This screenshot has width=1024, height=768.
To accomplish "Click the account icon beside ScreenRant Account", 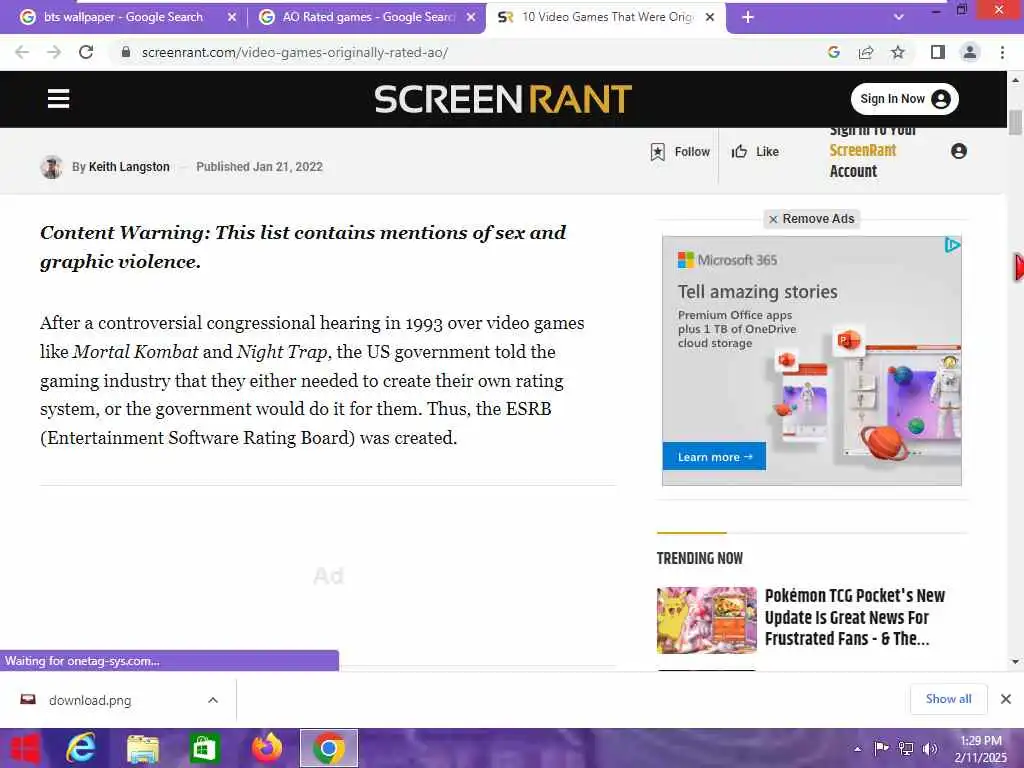I will coord(959,151).
